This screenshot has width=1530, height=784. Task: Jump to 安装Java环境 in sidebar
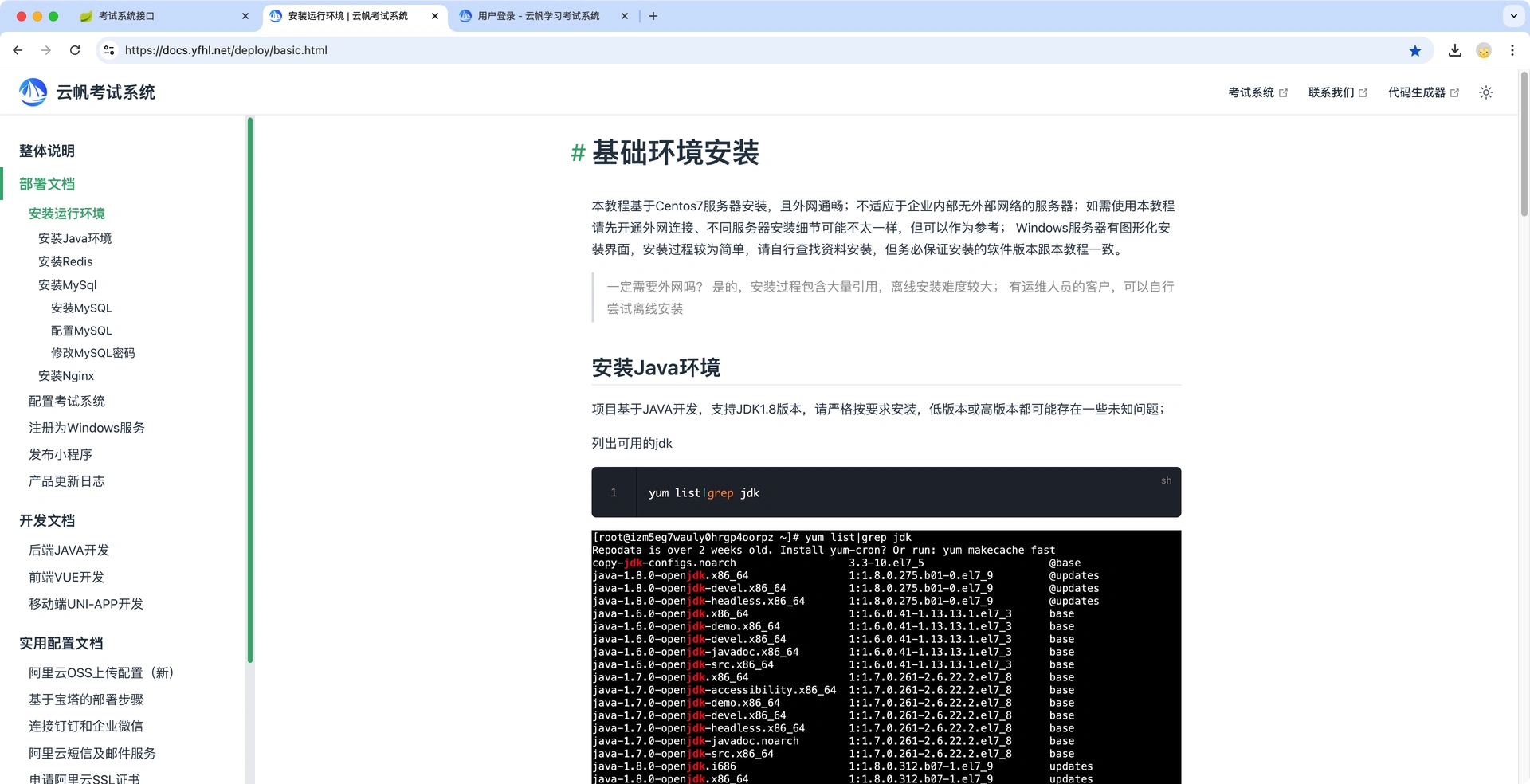click(75, 238)
